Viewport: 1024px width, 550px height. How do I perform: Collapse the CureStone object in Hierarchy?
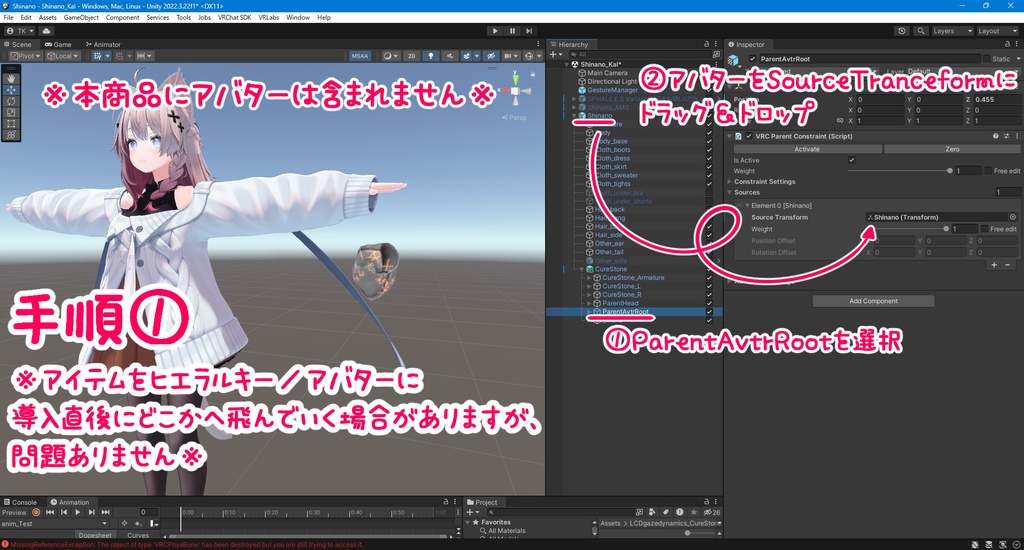581,269
